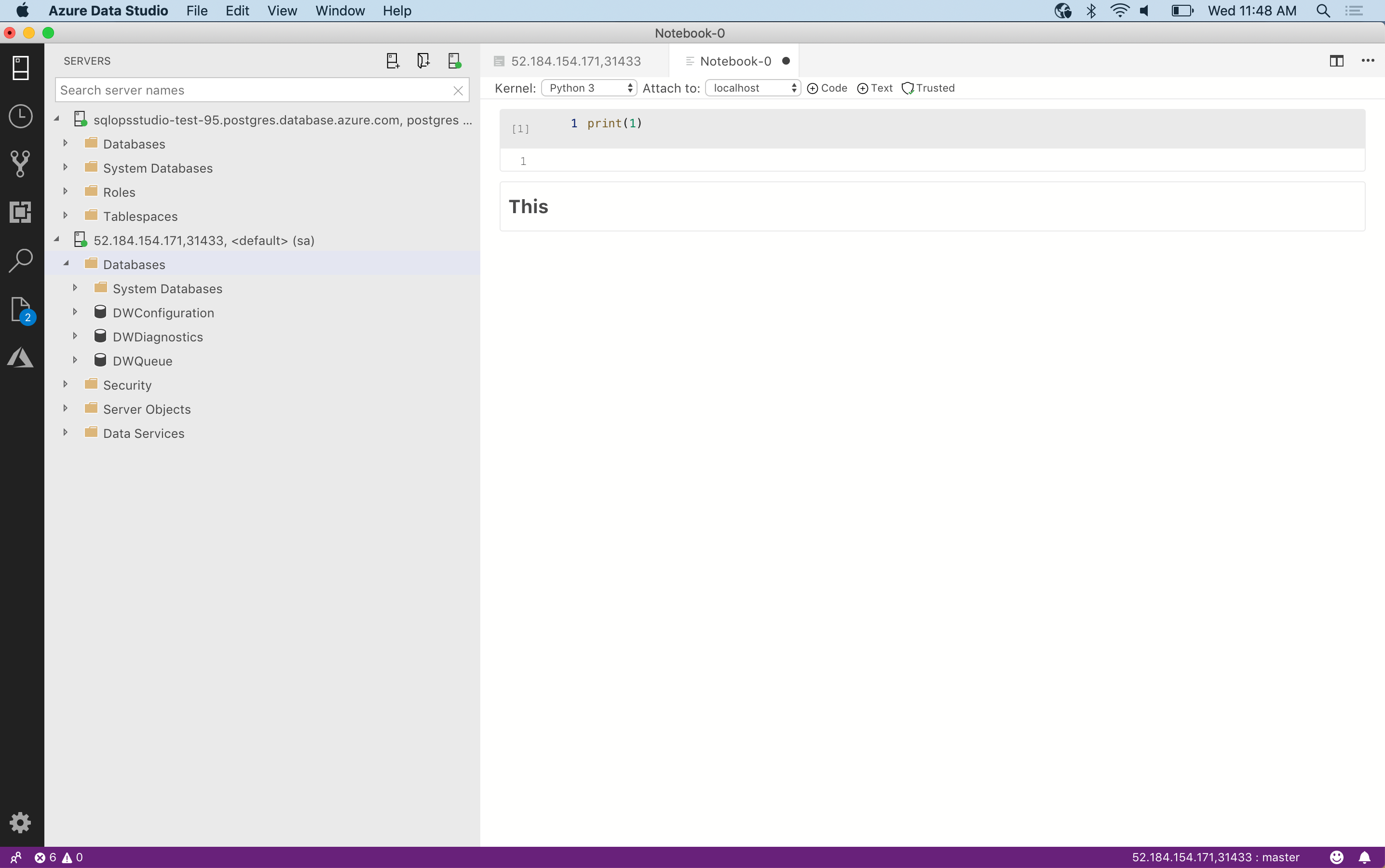
Task: Click the New Connection icon
Action: (392, 60)
